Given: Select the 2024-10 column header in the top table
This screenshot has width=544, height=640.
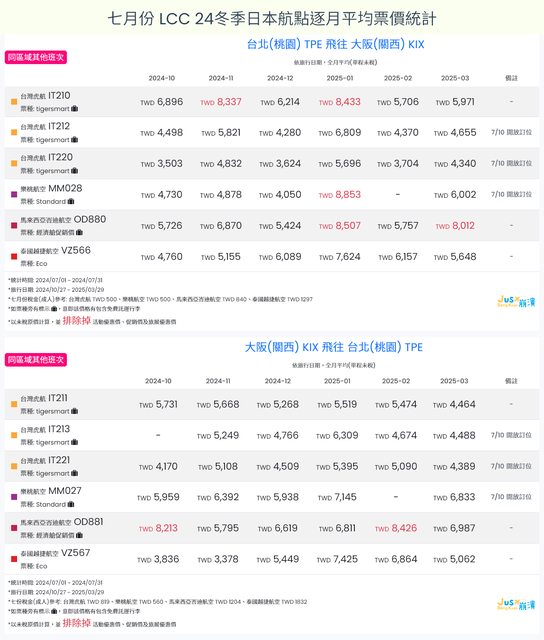Looking at the screenshot, I should [162, 78].
